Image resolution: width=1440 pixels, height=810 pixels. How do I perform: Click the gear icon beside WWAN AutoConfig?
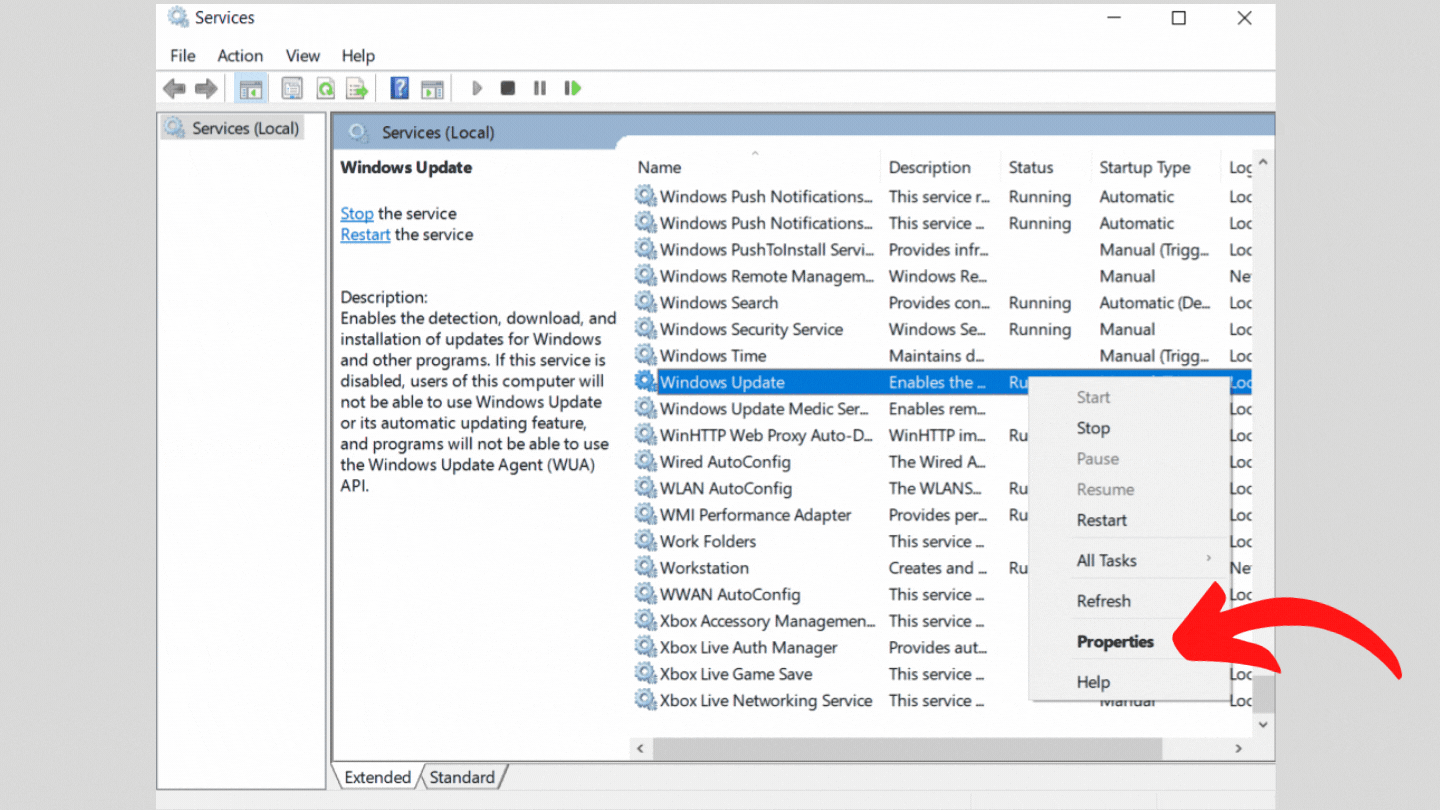(x=646, y=594)
